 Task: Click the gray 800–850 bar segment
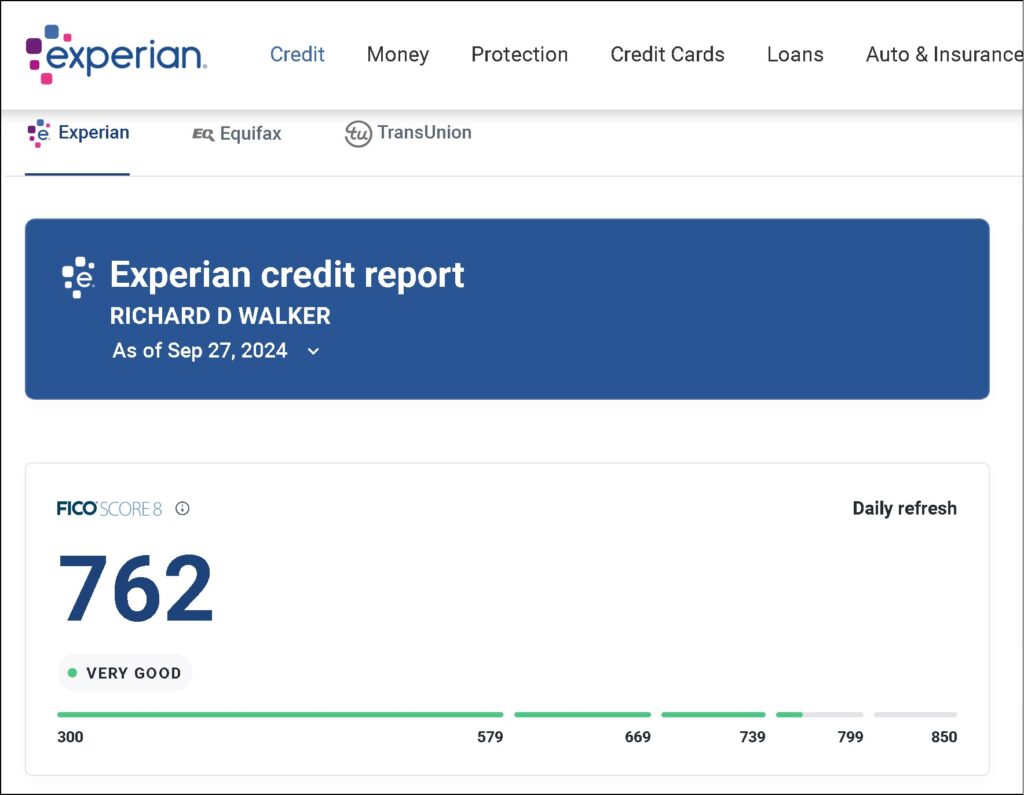coord(915,715)
